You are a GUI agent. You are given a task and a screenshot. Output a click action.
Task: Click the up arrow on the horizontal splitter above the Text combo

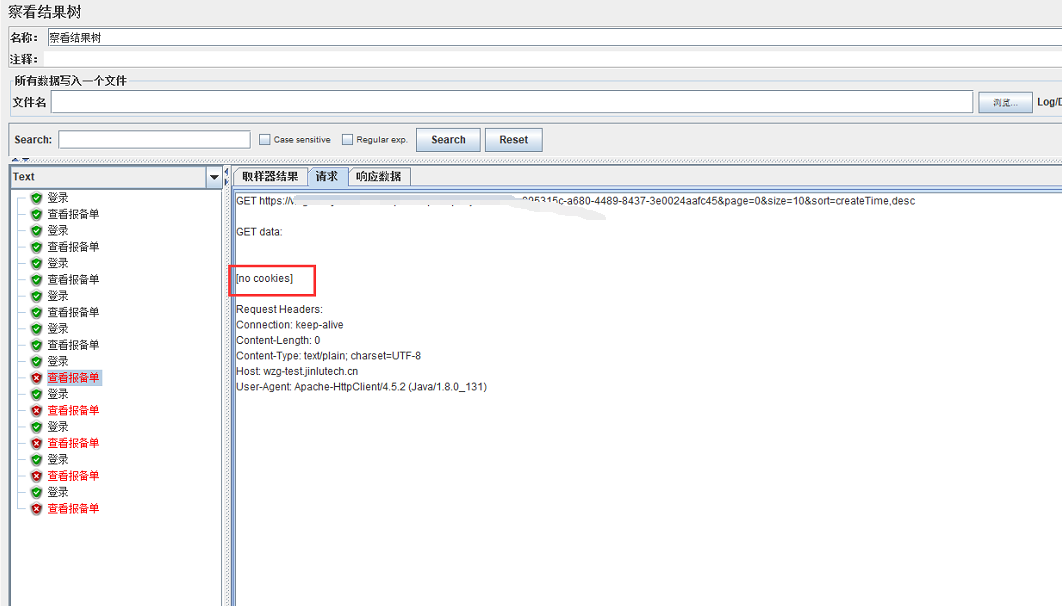tap(16, 160)
